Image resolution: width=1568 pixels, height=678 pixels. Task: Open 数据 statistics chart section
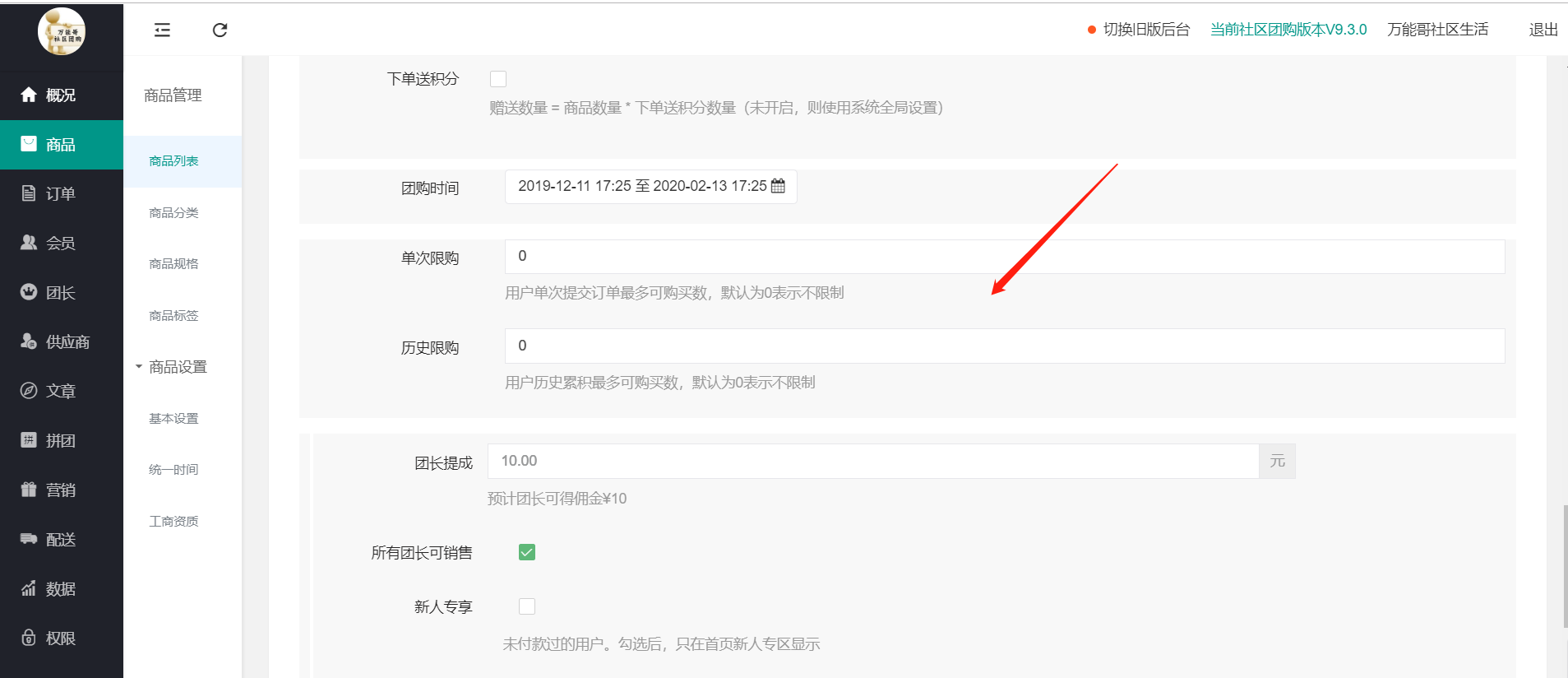pos(29,588)
